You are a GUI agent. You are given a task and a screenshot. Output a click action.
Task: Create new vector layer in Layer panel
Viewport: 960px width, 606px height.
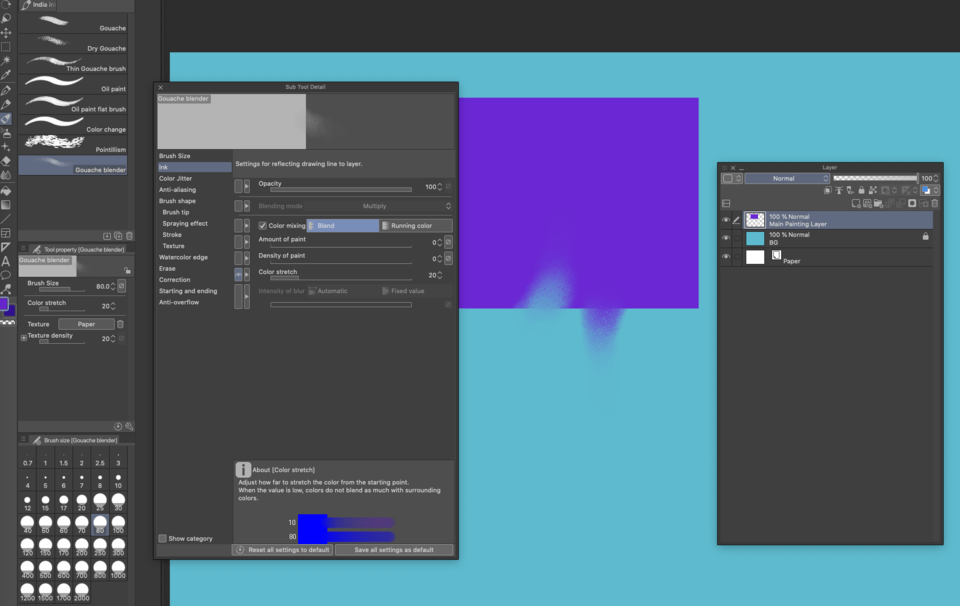(x=867, y=203)
